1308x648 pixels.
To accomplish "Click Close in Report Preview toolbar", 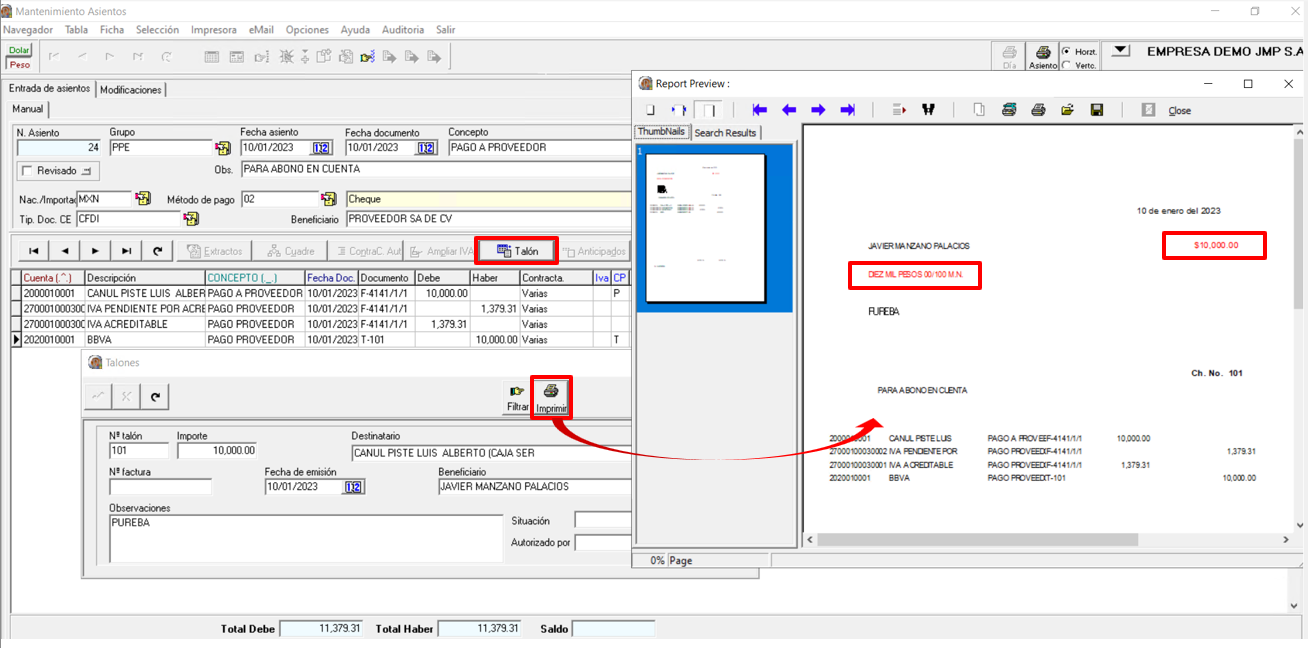I will [1180, 111].
